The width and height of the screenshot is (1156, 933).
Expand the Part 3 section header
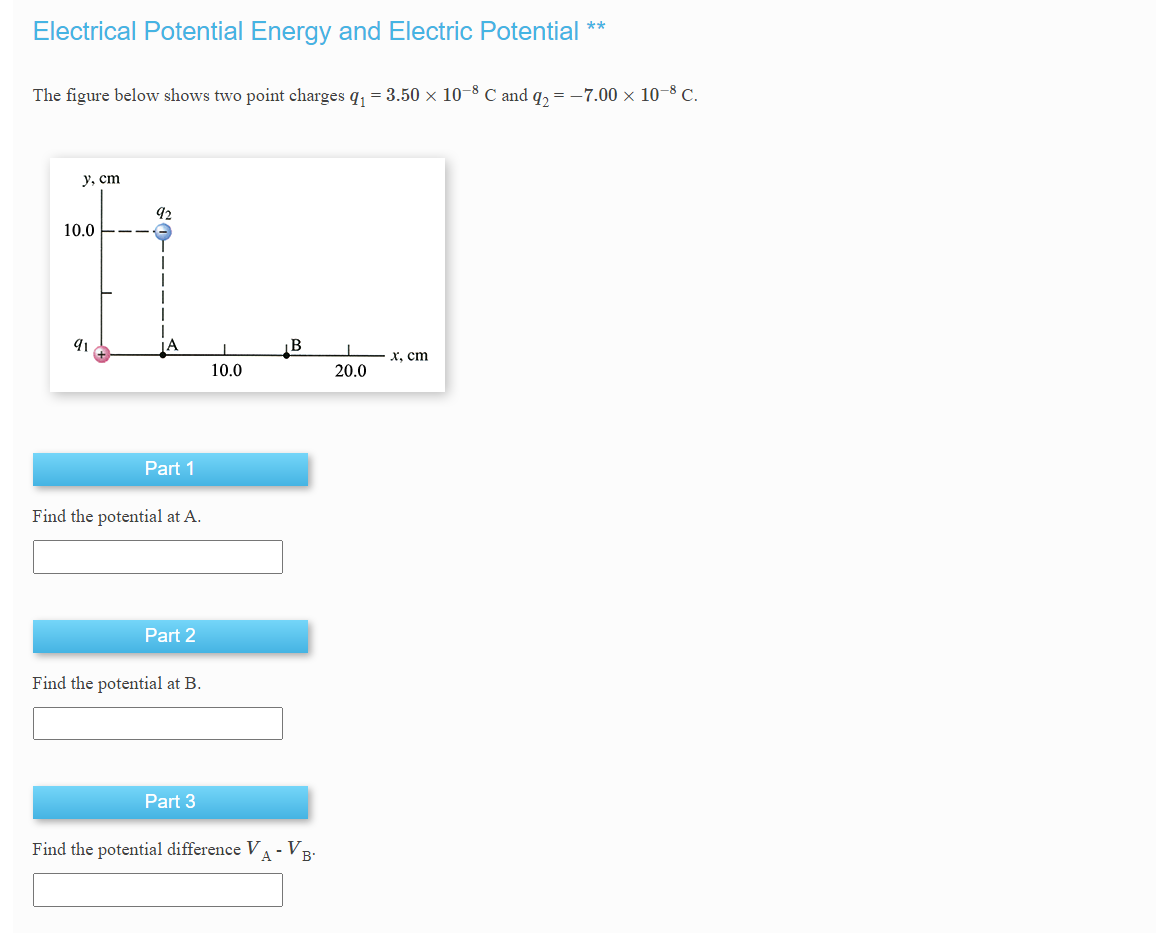[x=170, y=802]
